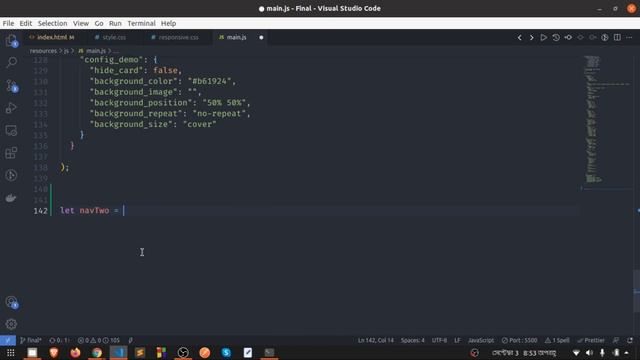Change encoding via UTF-8
The width and height of the screenshot is (640, 360).
tap(439, 340)
